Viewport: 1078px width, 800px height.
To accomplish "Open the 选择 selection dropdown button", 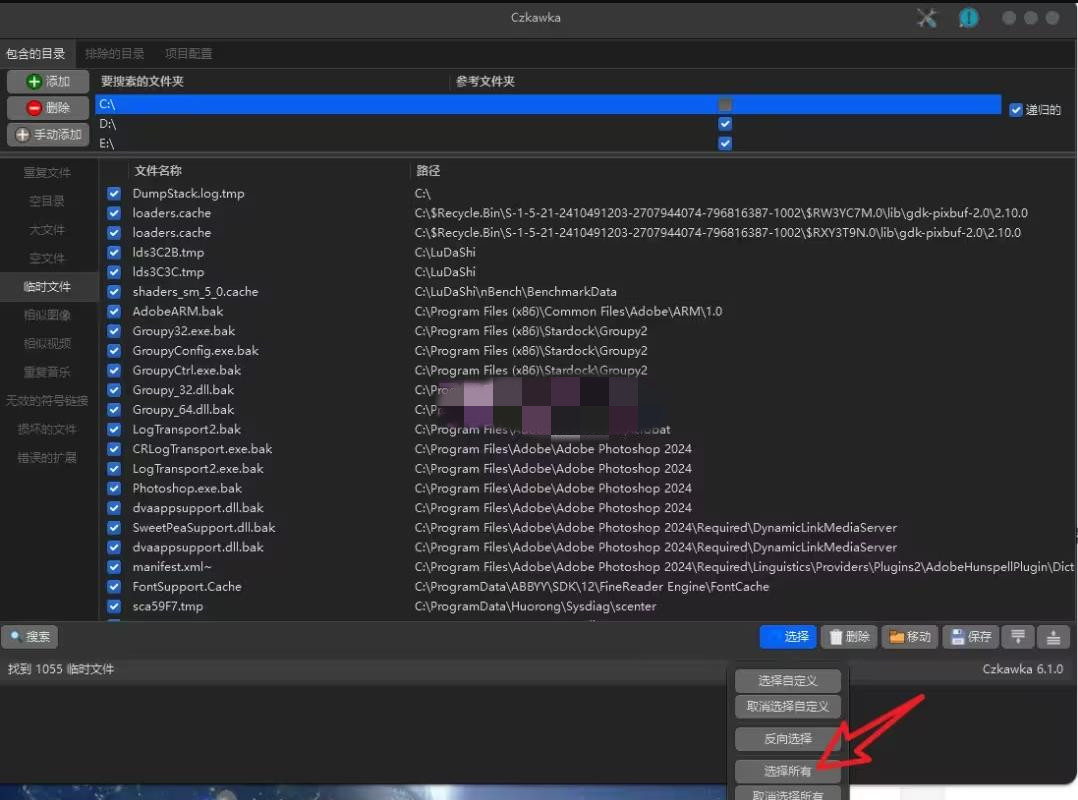I will click(788, 636).
